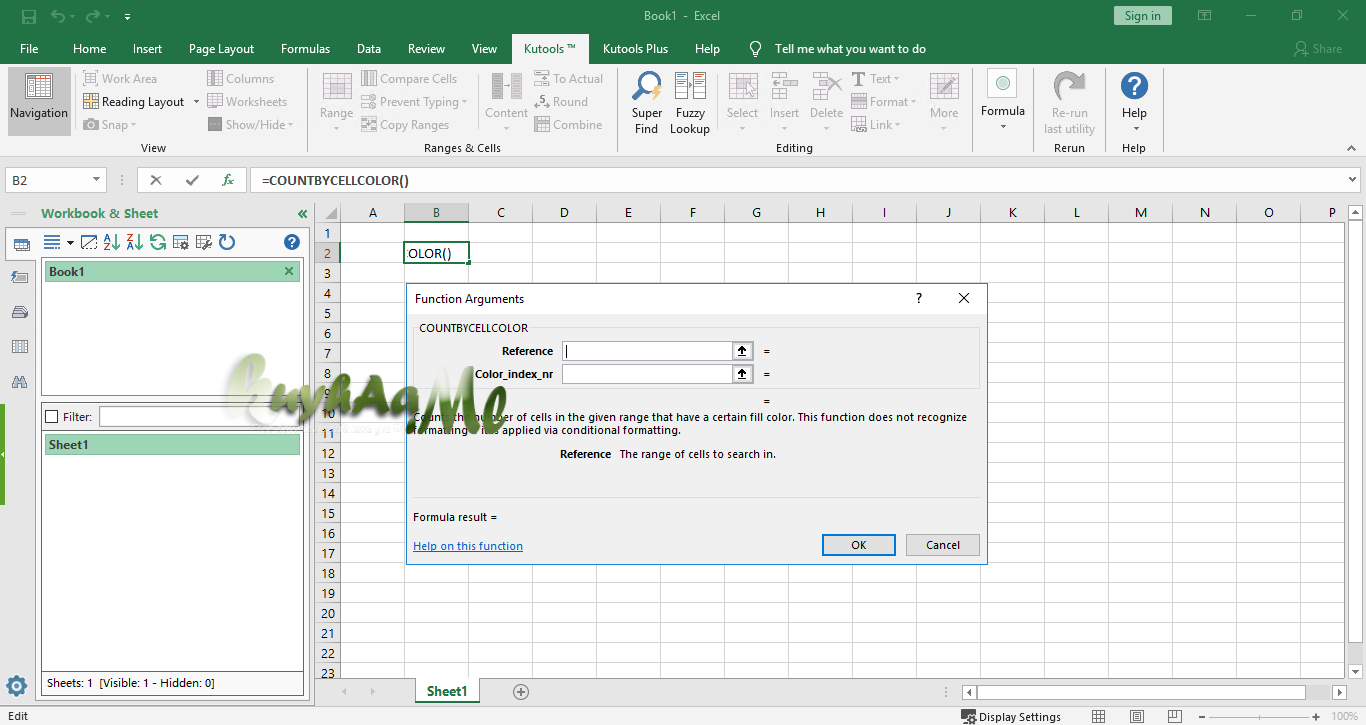Collapse dialog using Reference range selector
1366x725 pixels.
pyautogui.click(x=742, y=351)
